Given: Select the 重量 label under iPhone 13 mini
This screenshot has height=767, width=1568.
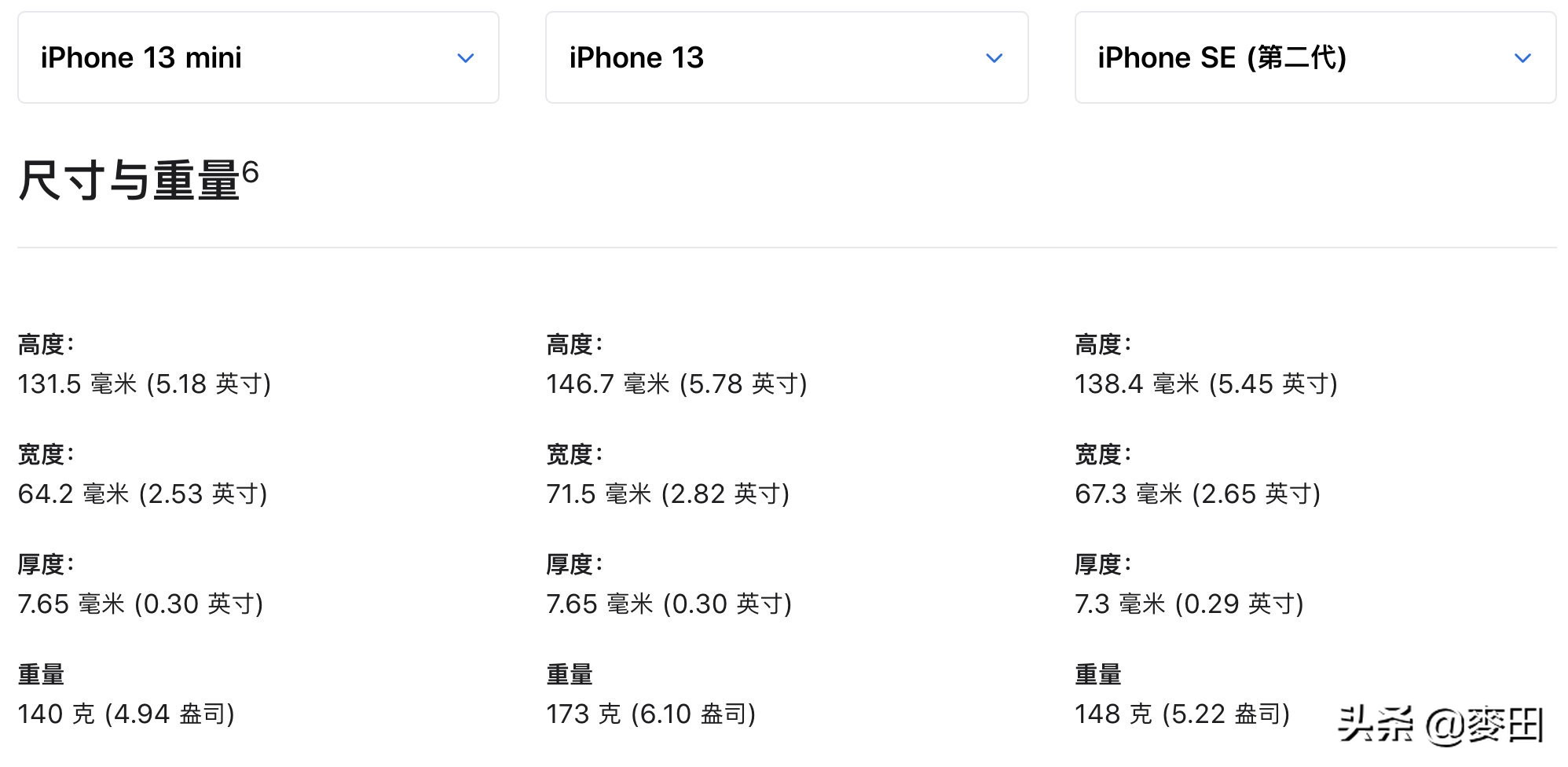Looking at the screenshot, I should [42, 673].
